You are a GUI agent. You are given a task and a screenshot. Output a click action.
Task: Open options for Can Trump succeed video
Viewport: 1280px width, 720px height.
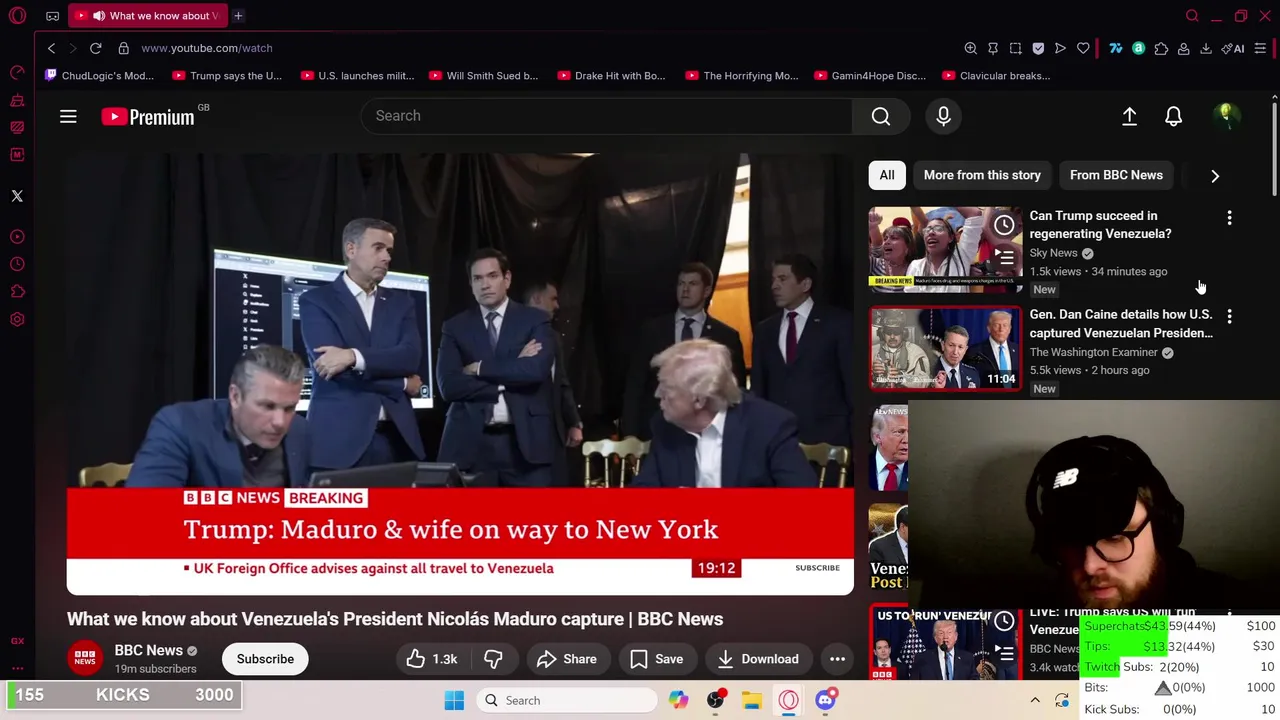point(1229,217)
